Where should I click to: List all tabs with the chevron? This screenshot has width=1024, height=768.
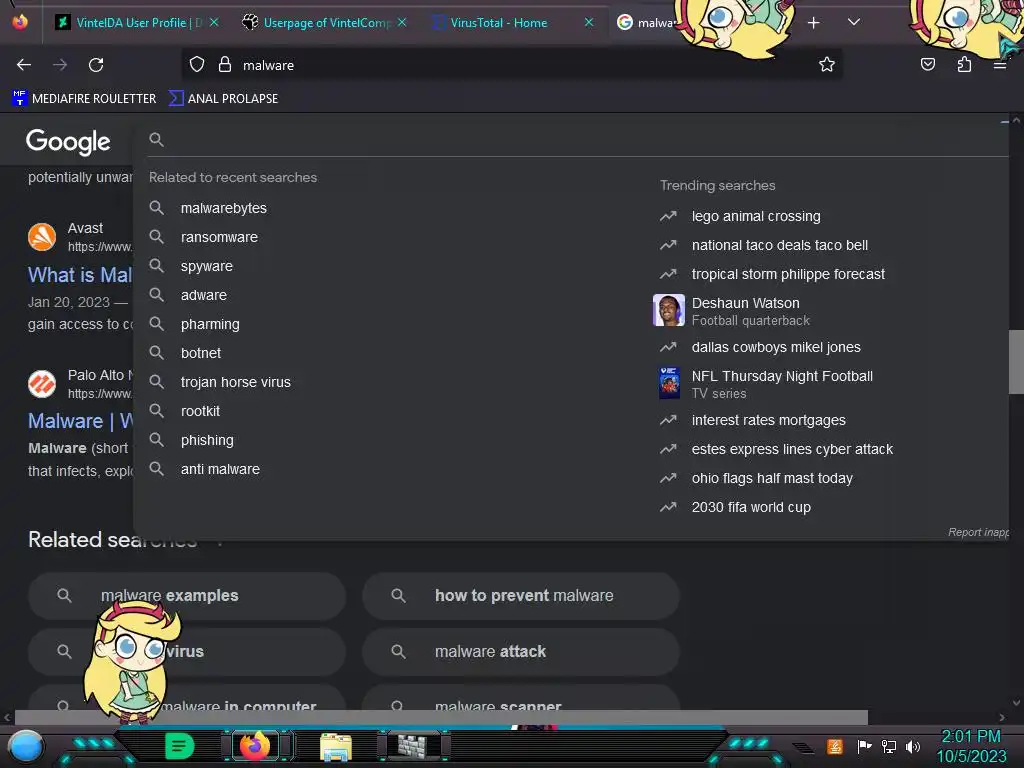pos(854,22)
